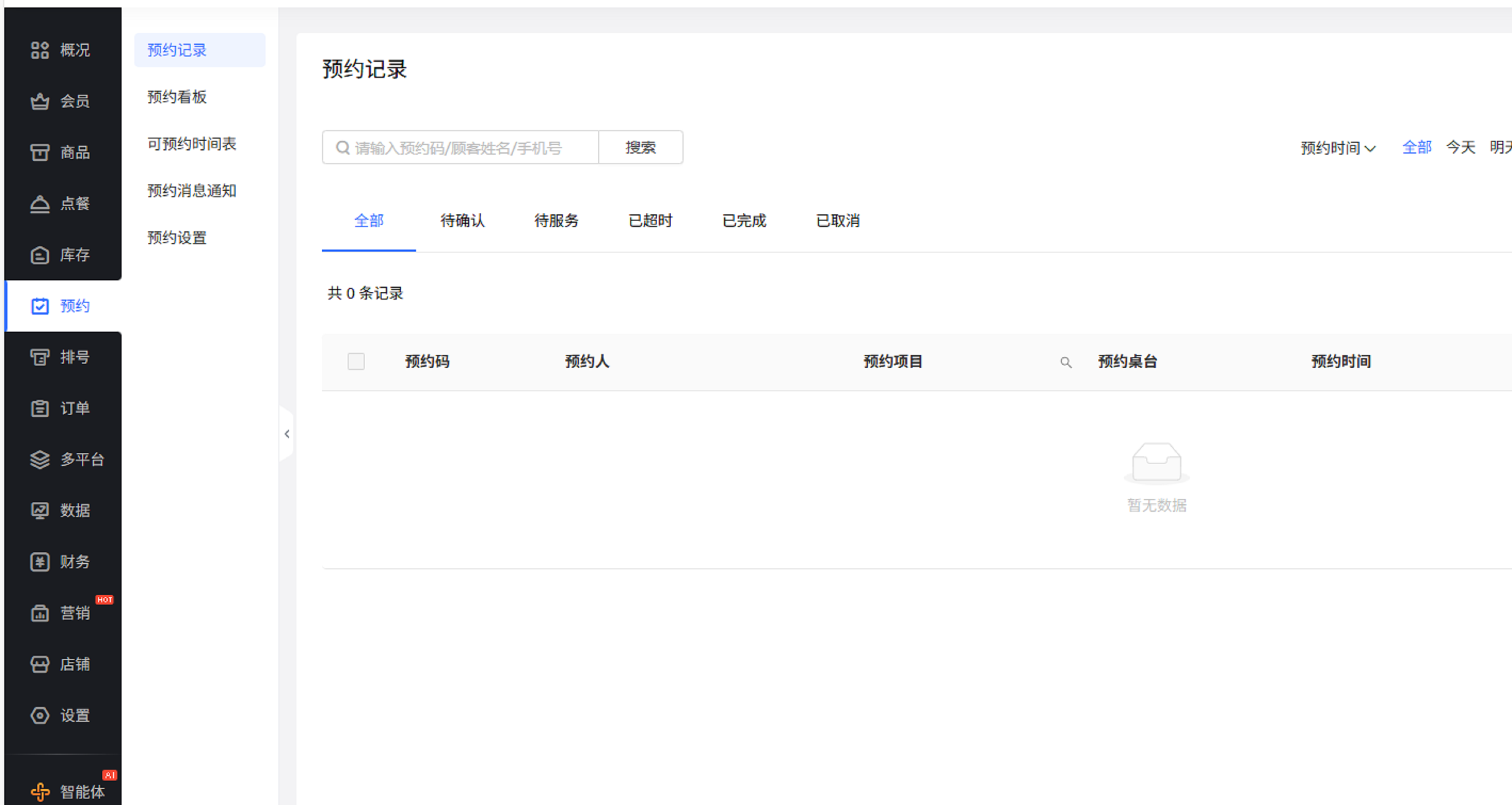Collapse the submenu panel with the arrow

[x=286, y=434]
